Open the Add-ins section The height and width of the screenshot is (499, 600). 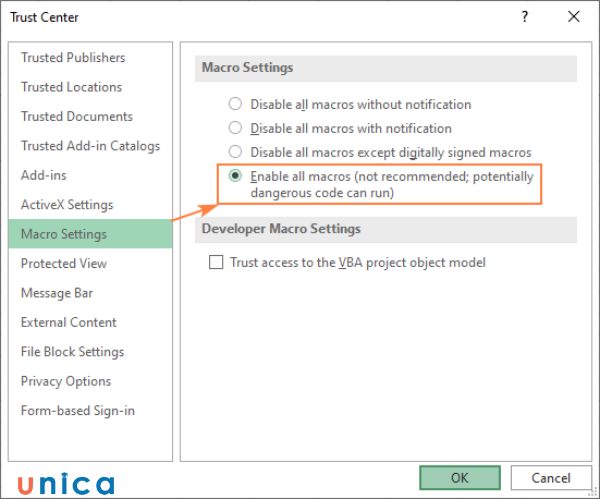click(x=44, y=175)
